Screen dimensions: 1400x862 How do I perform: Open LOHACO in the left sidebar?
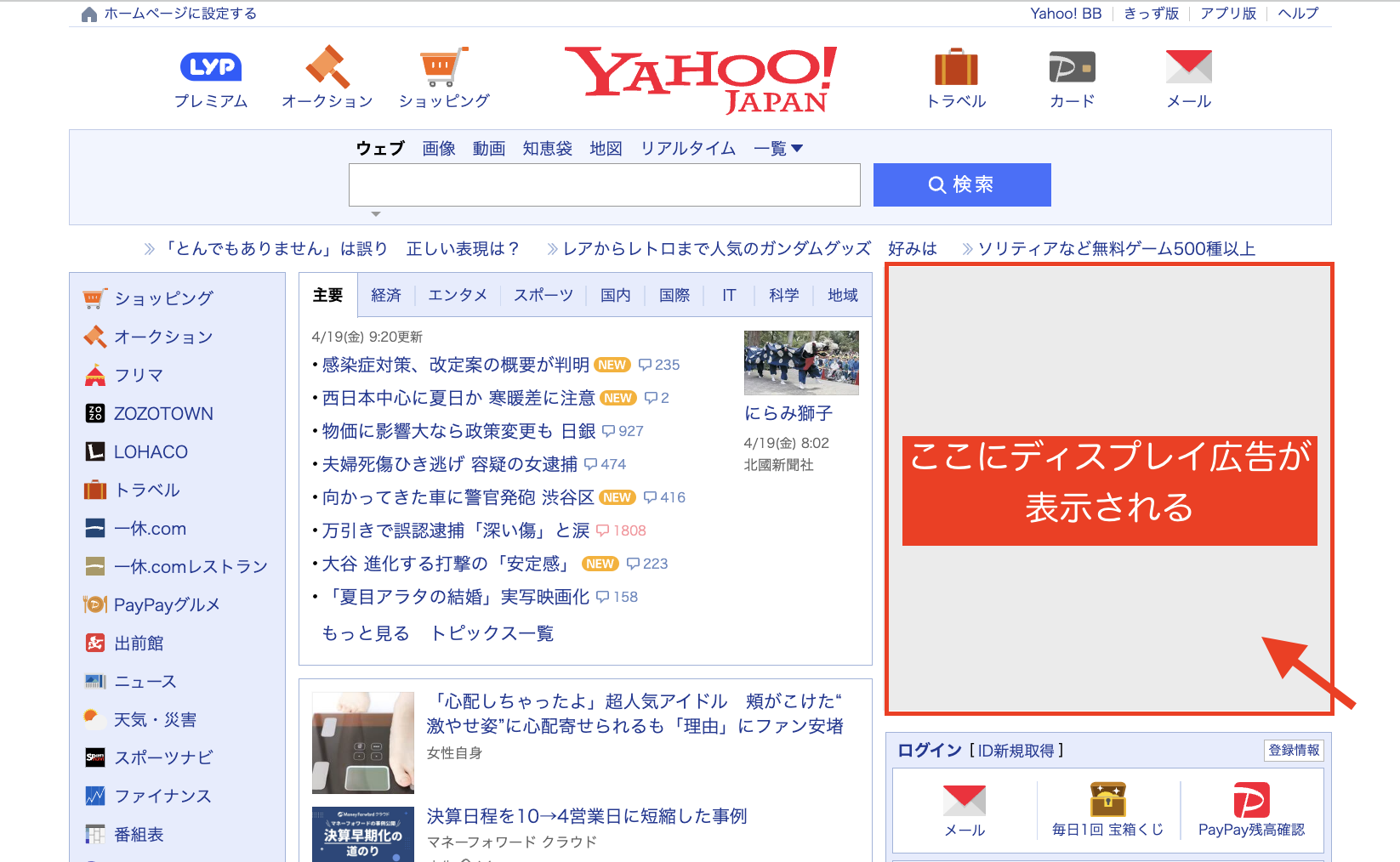pyautogui.click(x=151, y=451)
